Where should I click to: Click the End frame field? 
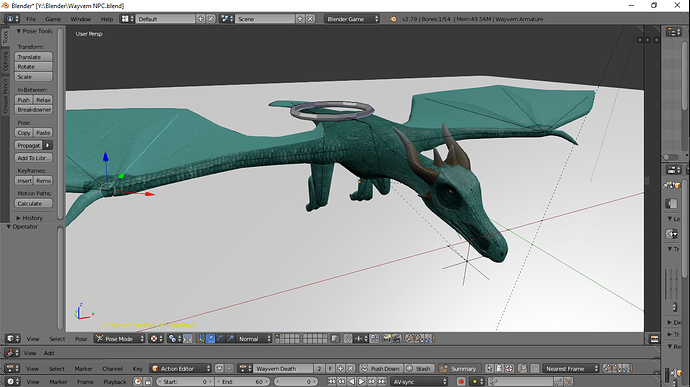pyautogui.click(x=242, y=381)
